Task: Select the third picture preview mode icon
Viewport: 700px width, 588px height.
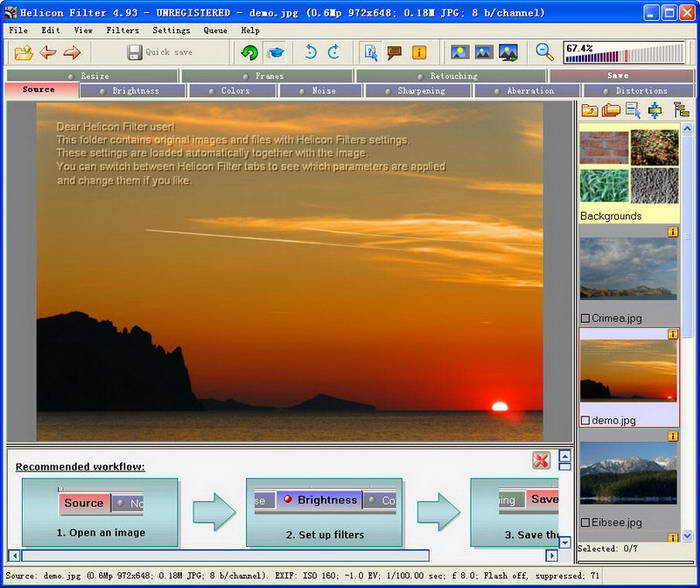Action: pyautogui.click(x=508, y=52)
